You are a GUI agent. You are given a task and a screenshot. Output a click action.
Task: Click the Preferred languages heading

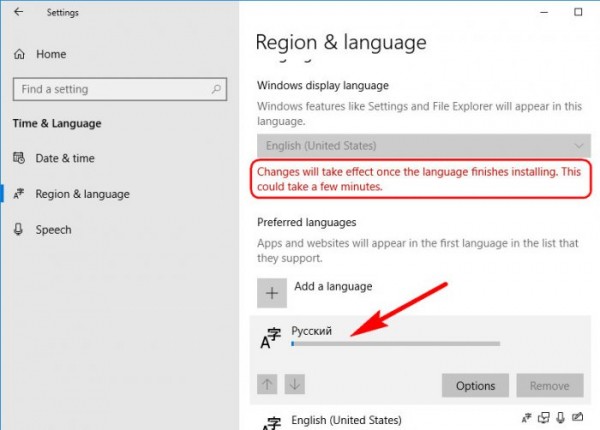[307, 222]
